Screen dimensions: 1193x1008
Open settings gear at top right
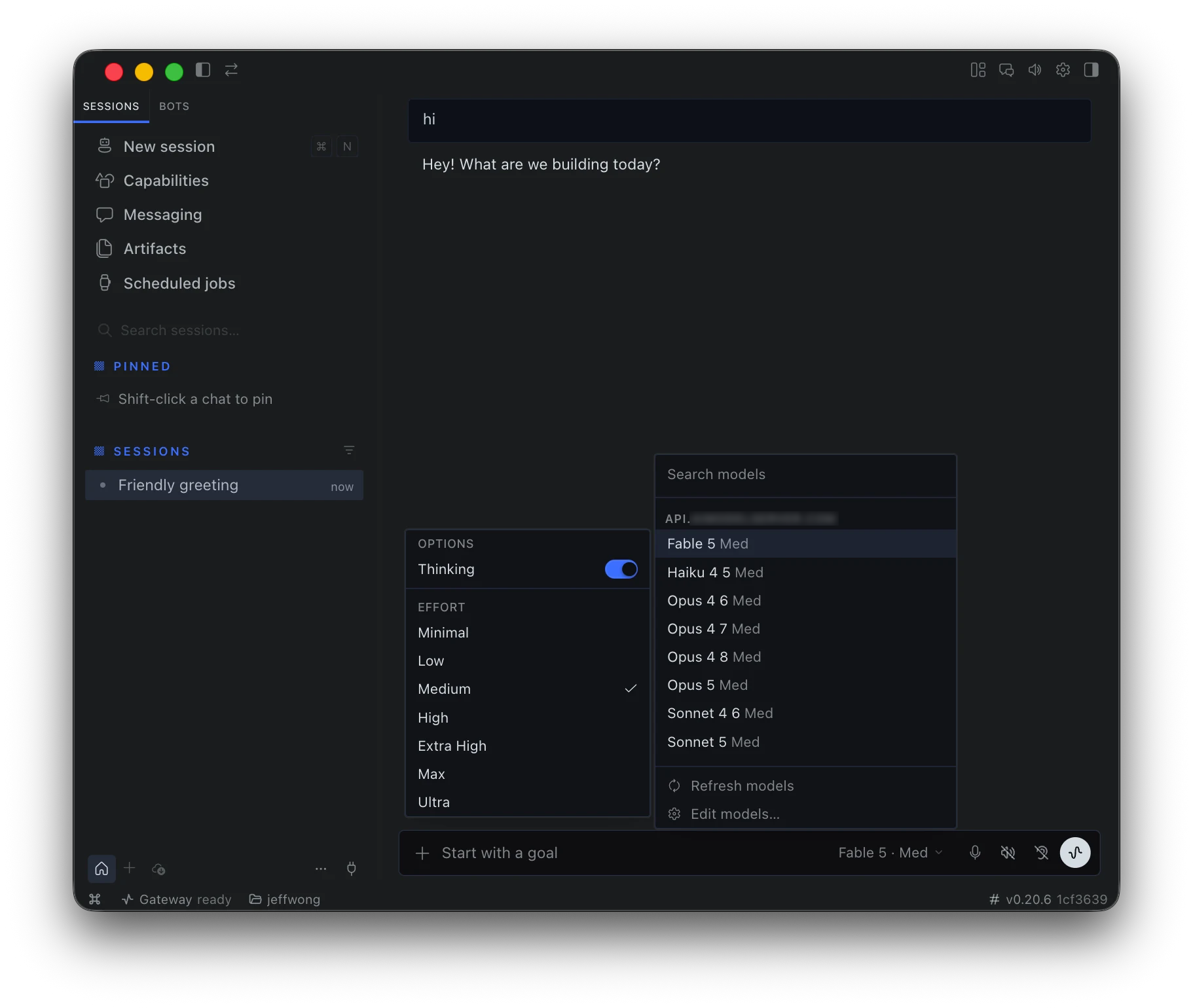[1063, 70]
